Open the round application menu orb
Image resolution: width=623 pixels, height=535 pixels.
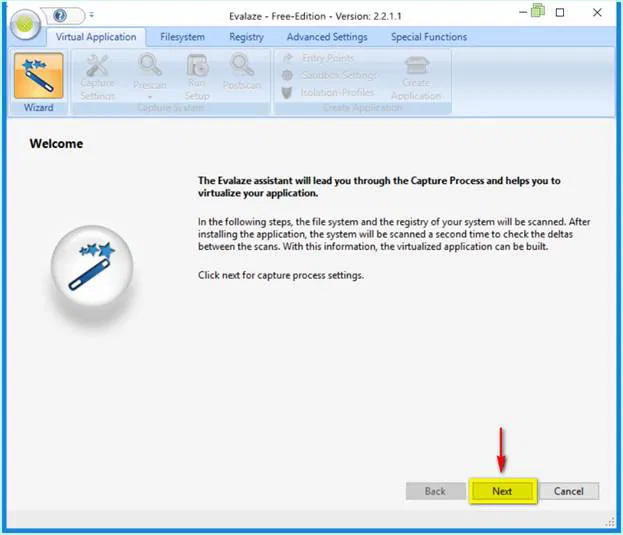(x=25, y=25)
